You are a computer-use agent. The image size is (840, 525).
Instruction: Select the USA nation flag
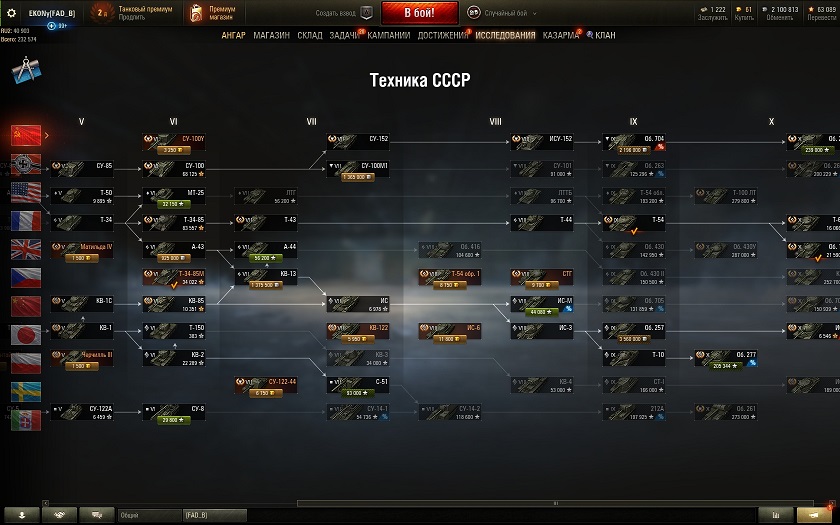(26, 192)
